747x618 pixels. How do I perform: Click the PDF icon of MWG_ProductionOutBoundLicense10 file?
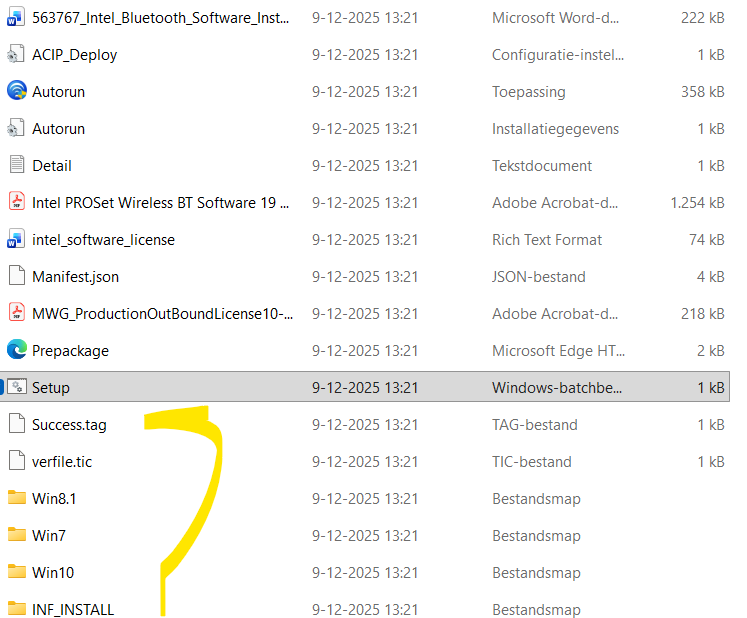[x=16, y=314]
